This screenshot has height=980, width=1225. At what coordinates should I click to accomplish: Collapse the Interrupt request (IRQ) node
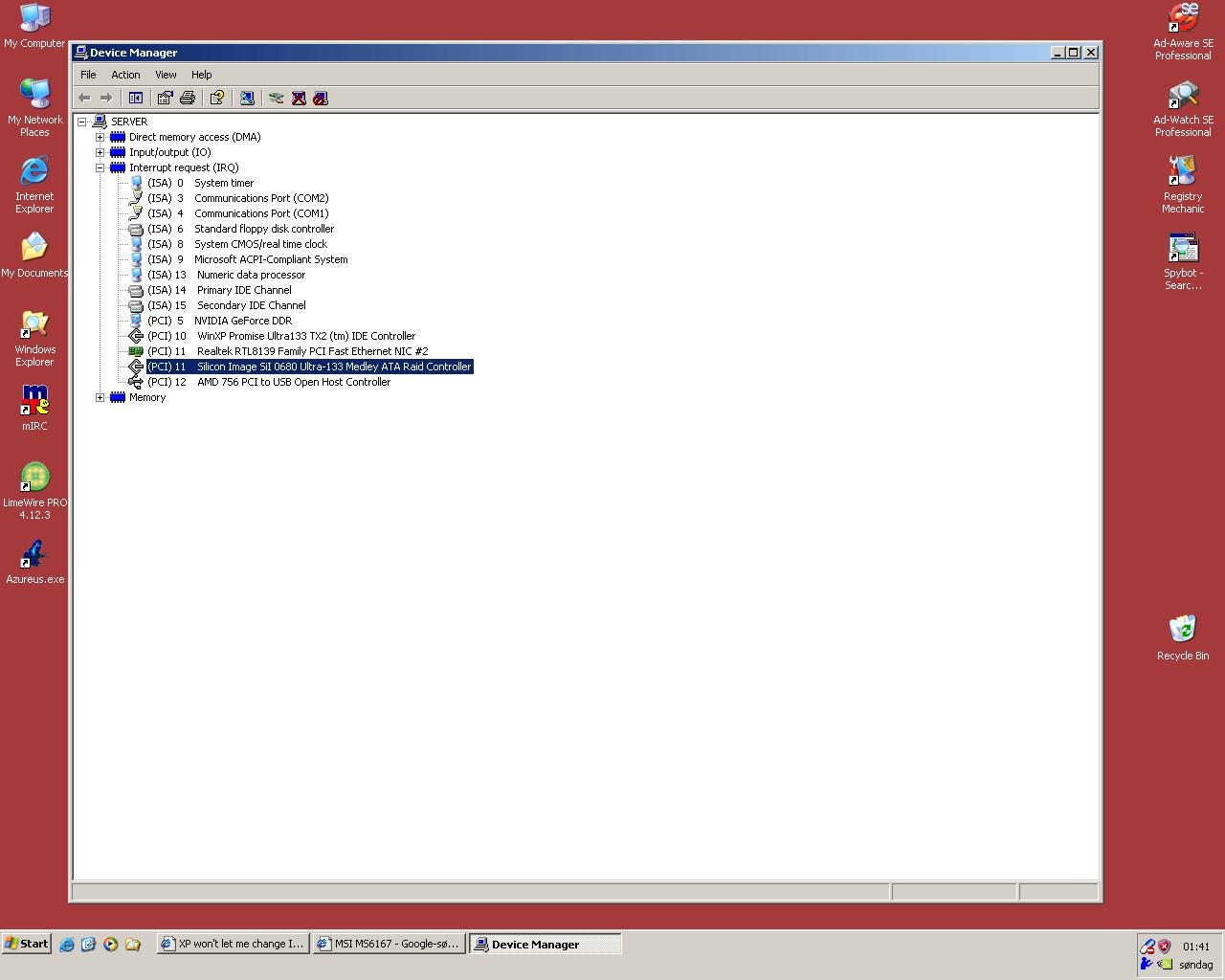(100, 167)
